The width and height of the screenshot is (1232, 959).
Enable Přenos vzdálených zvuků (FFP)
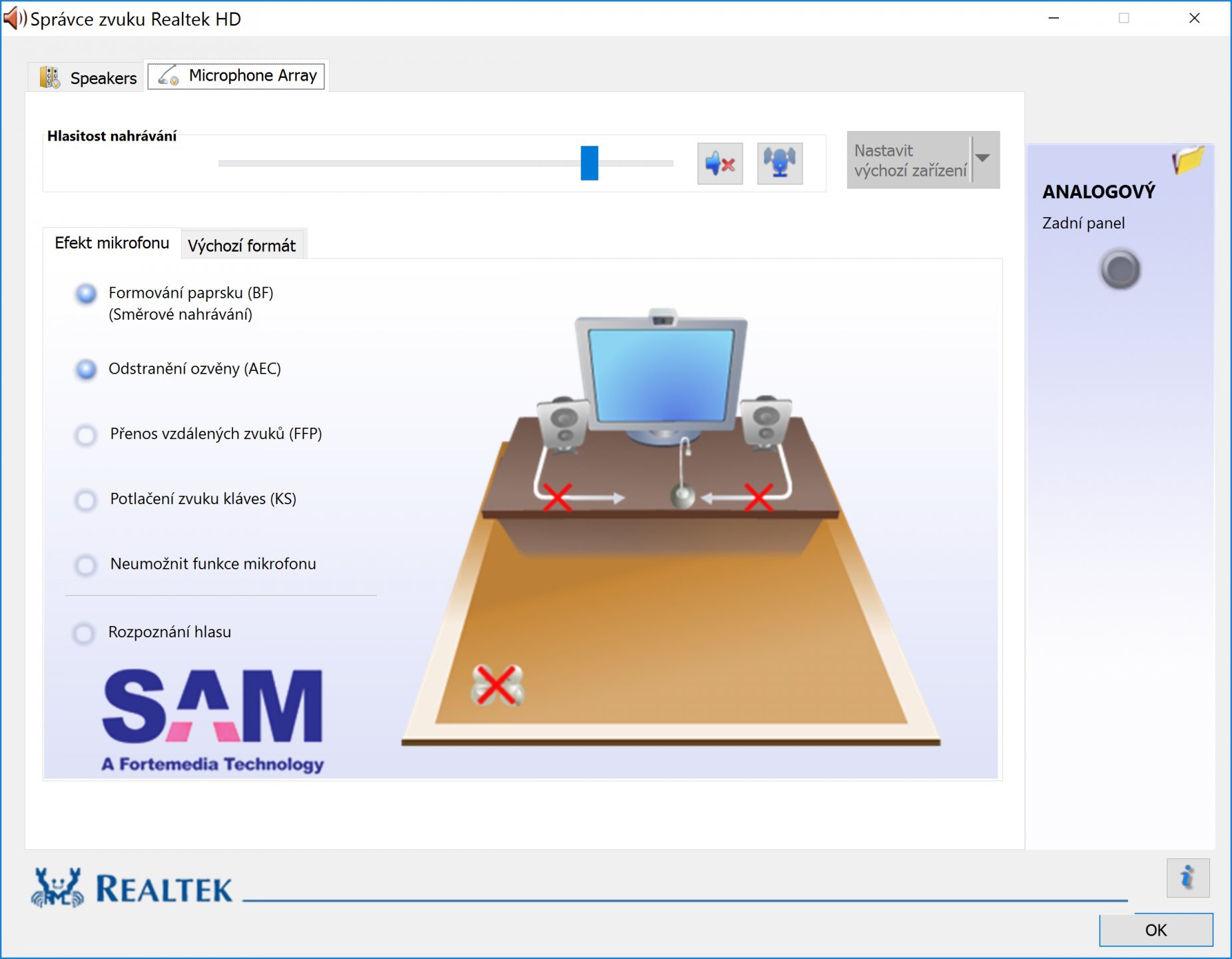86,435
